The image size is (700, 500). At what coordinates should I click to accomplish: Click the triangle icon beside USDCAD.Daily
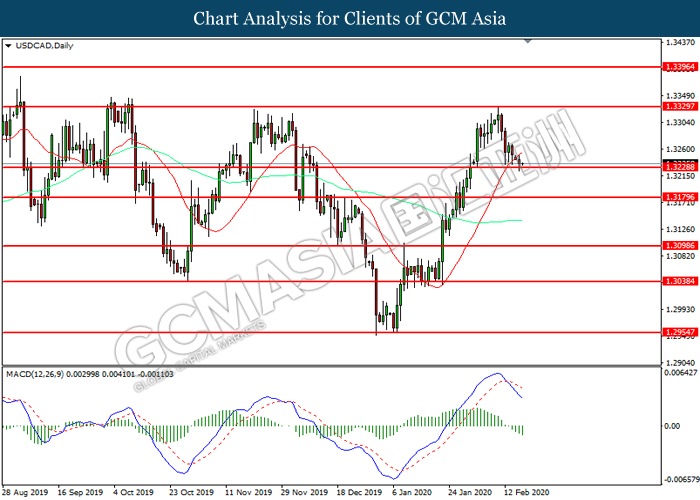point(9,46)
